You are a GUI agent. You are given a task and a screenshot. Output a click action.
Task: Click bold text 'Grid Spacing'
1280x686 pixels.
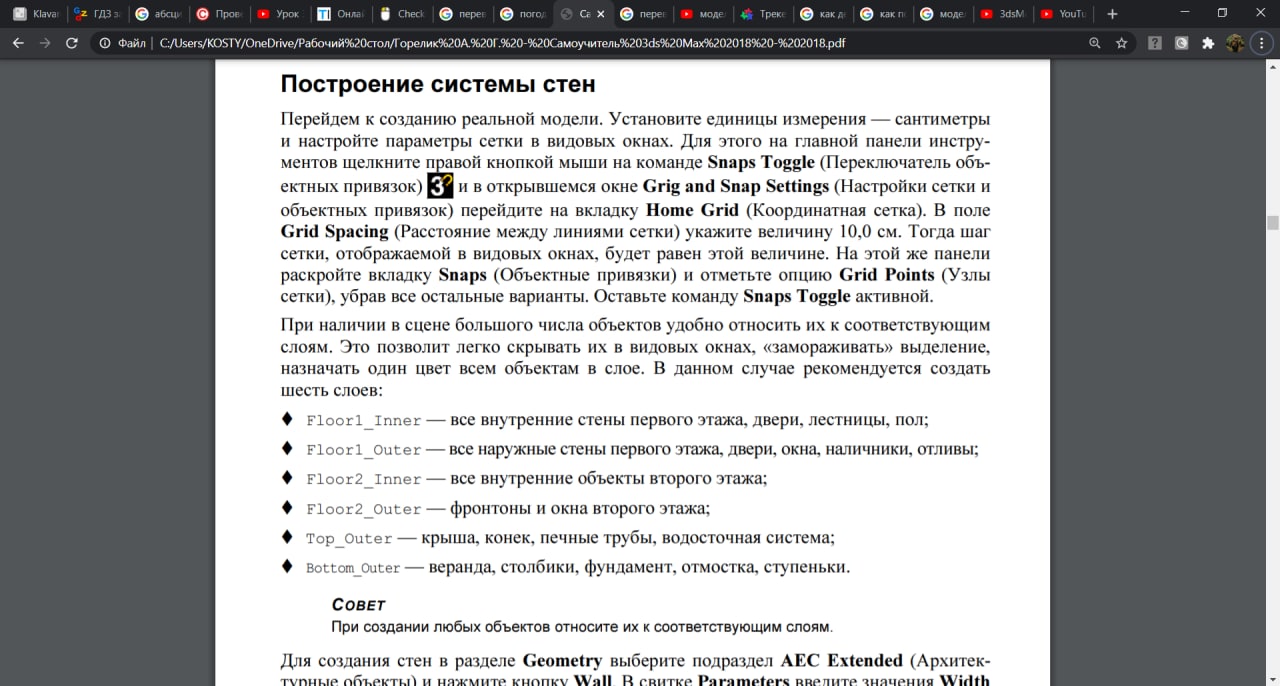point(334,232)
